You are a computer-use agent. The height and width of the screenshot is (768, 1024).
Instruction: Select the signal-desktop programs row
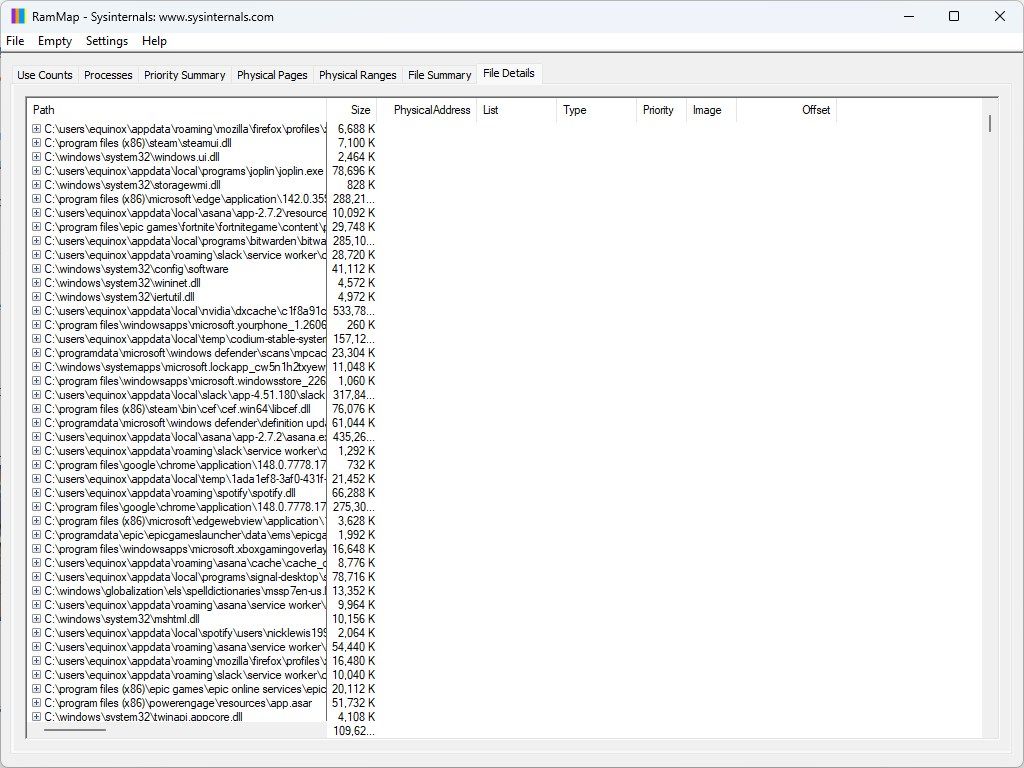(185, 577)
